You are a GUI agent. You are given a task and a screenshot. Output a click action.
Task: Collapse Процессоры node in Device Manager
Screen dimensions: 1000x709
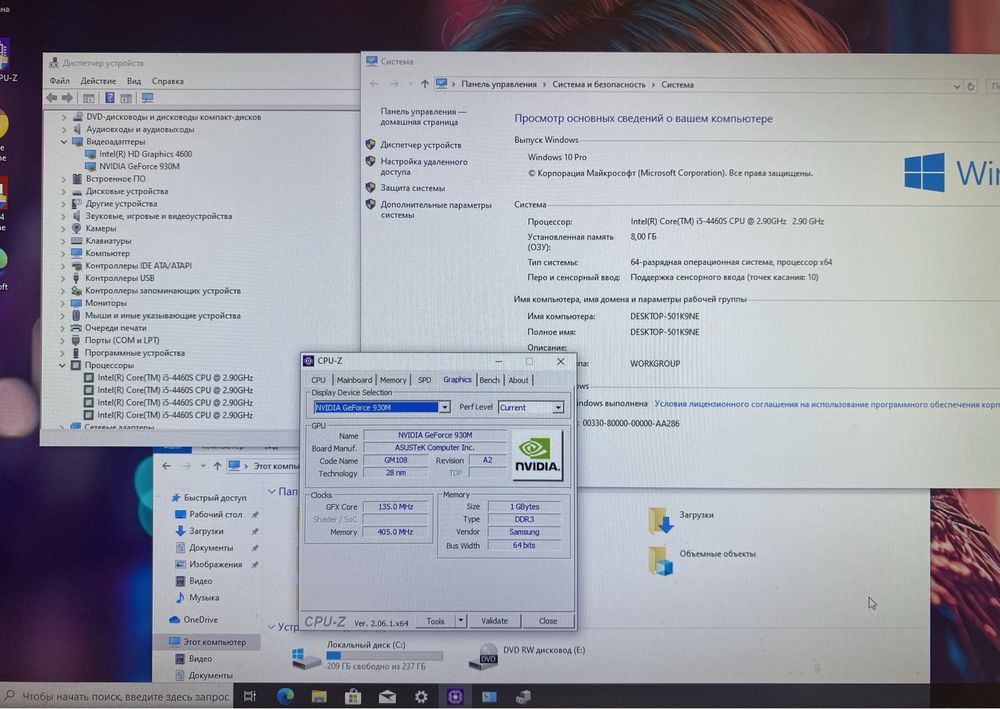click(62, 365)
